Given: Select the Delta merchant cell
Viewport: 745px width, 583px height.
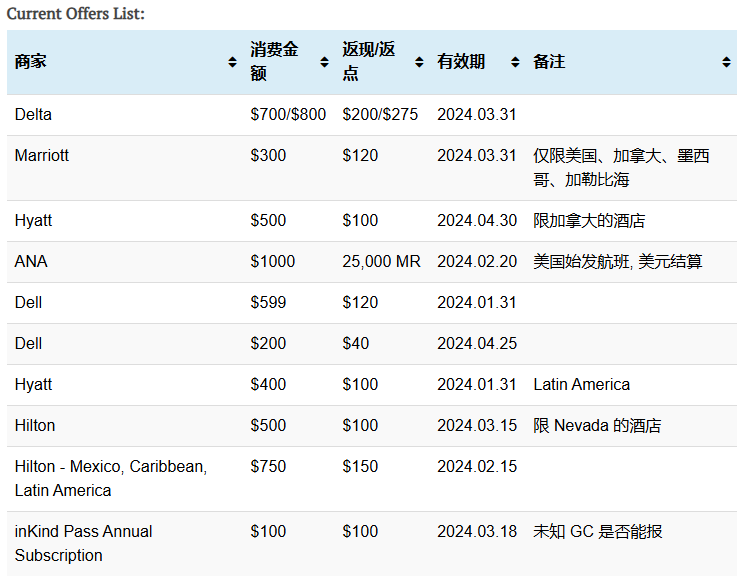Looking at the screenshot, I should (33, 115).
